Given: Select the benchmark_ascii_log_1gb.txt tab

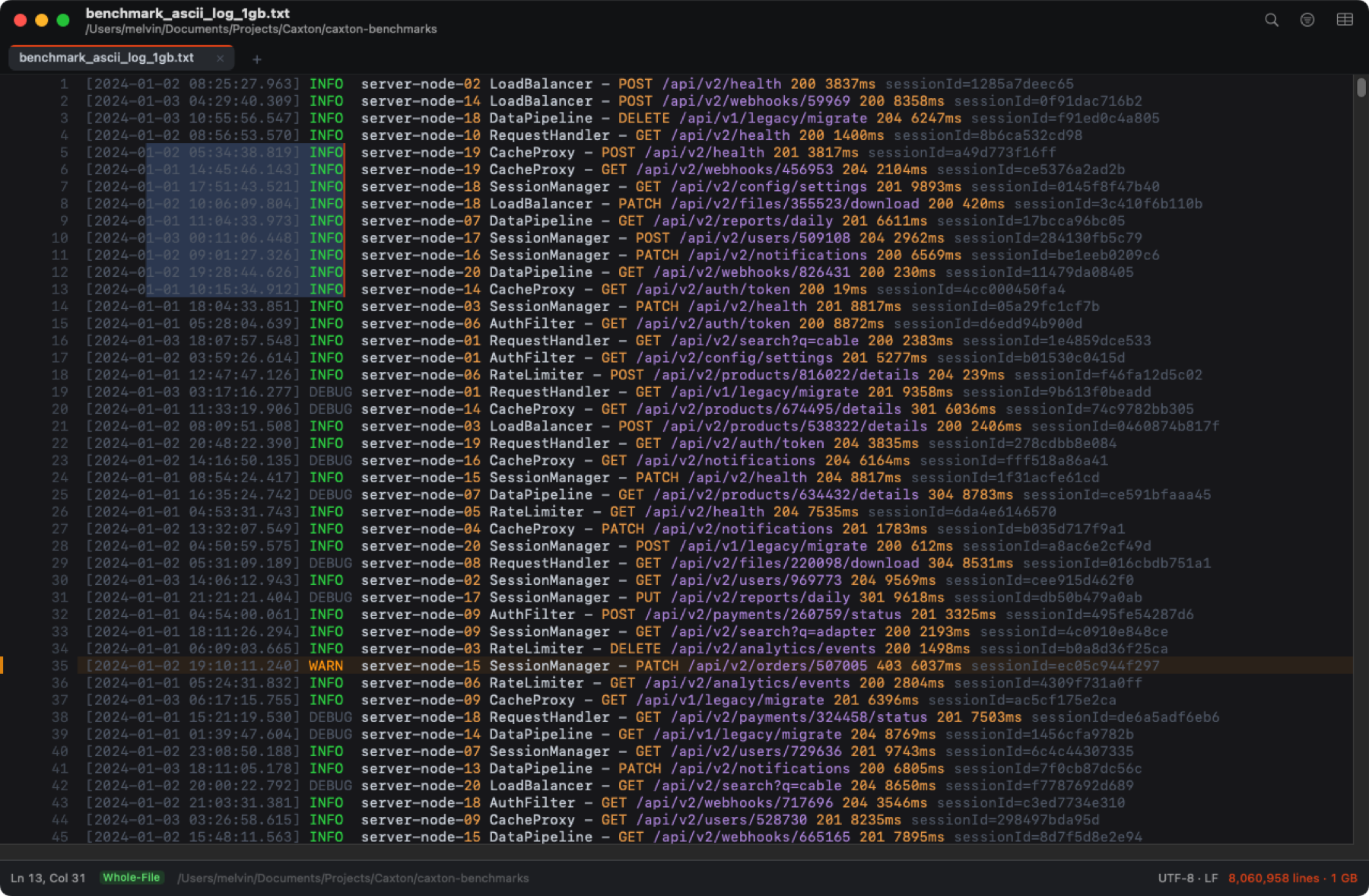Looking at the screenshot, I should (121, 58).
